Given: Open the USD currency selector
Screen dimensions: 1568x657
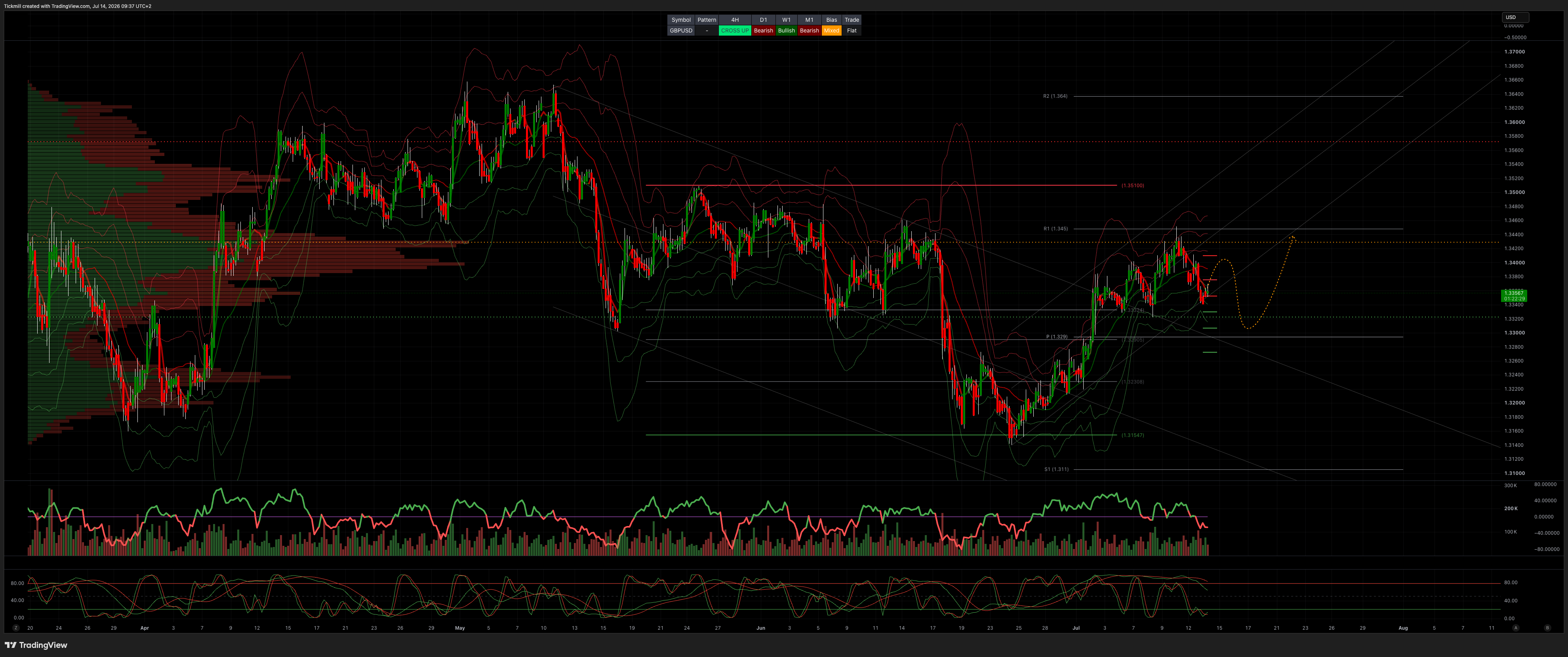Looking at the screenshot, I should [1515, 17].
